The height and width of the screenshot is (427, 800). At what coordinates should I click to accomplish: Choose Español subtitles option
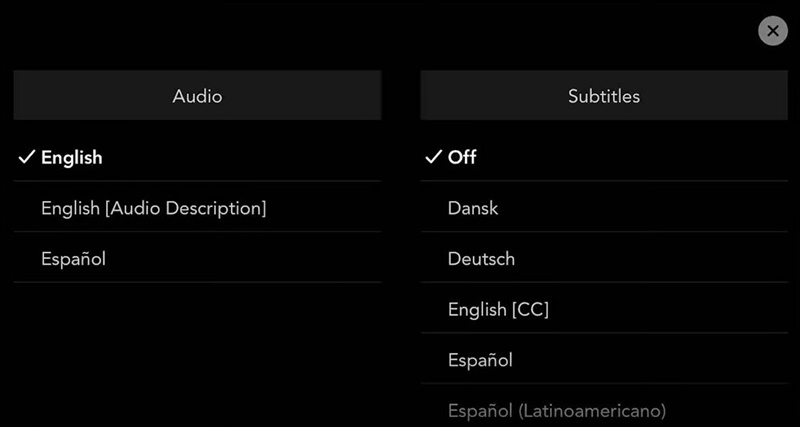[604, 360]
